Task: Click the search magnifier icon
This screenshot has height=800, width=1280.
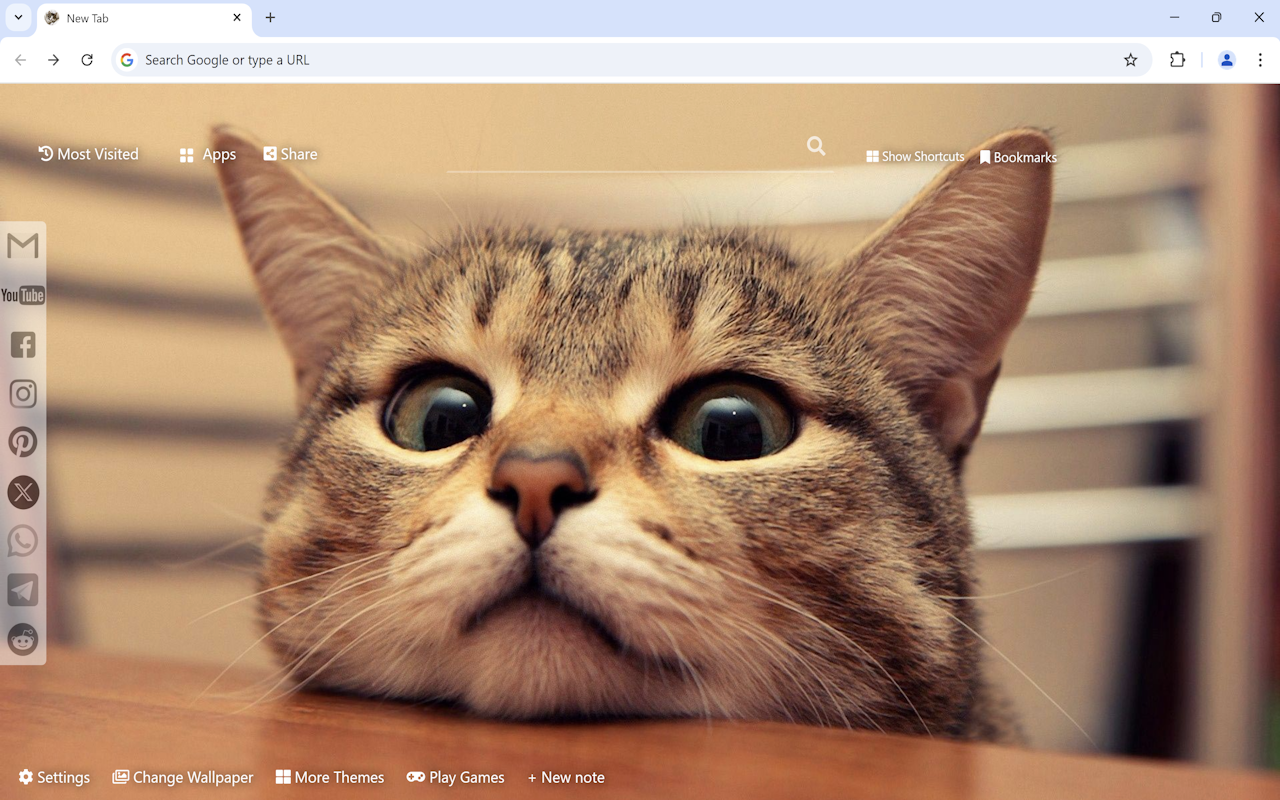Action: click(x=815, y=146)
